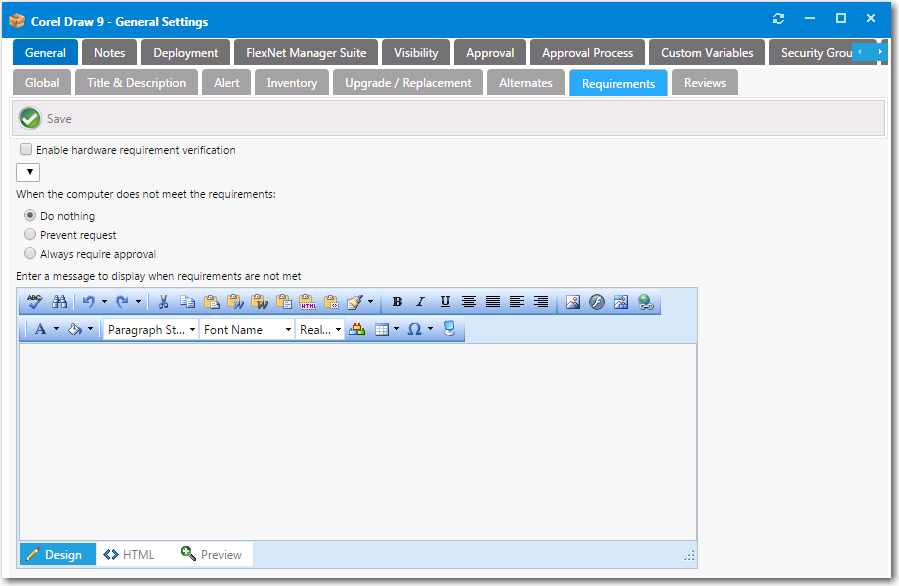Insert Flash content using the Flash icon
The height and width of the screenshot is (586, 899).
[x=596, y=302]
